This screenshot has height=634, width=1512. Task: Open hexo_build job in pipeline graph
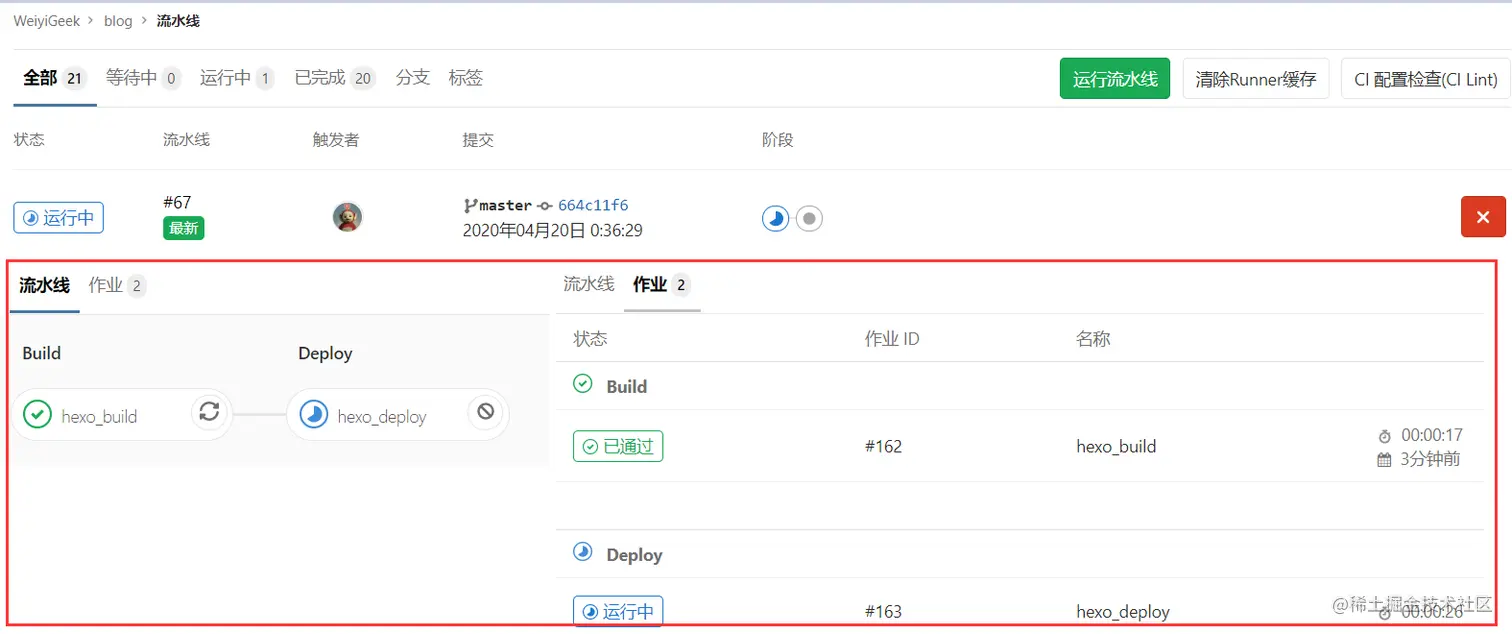(x=99, y=416)
